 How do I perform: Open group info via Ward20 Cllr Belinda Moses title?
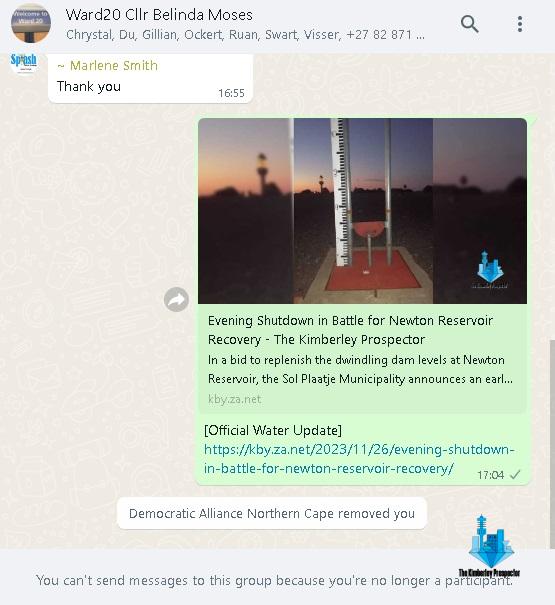tap(159, 15)
